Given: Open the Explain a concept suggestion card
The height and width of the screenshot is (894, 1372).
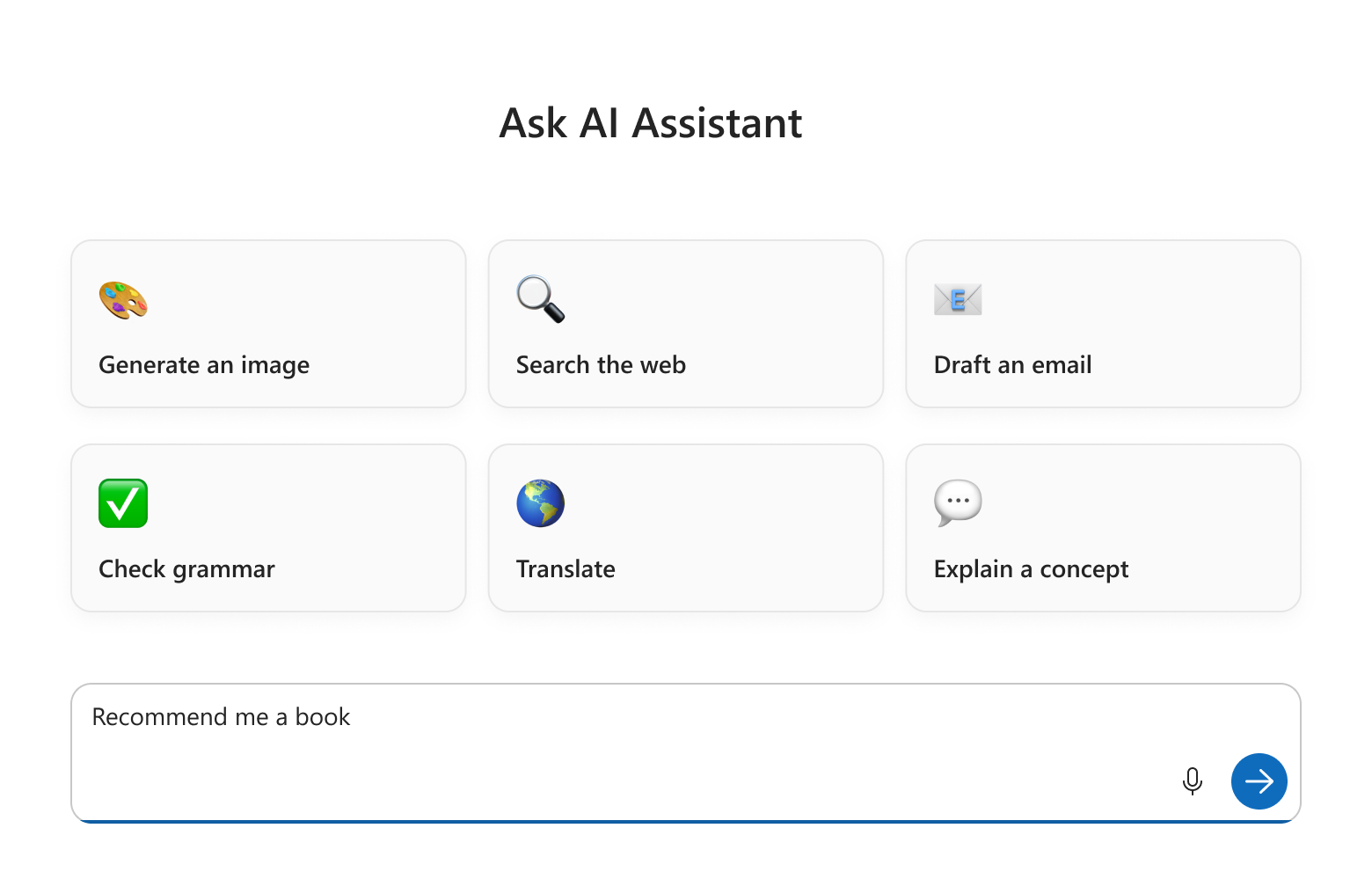Looking at the screenshot, I should 1103,528.
